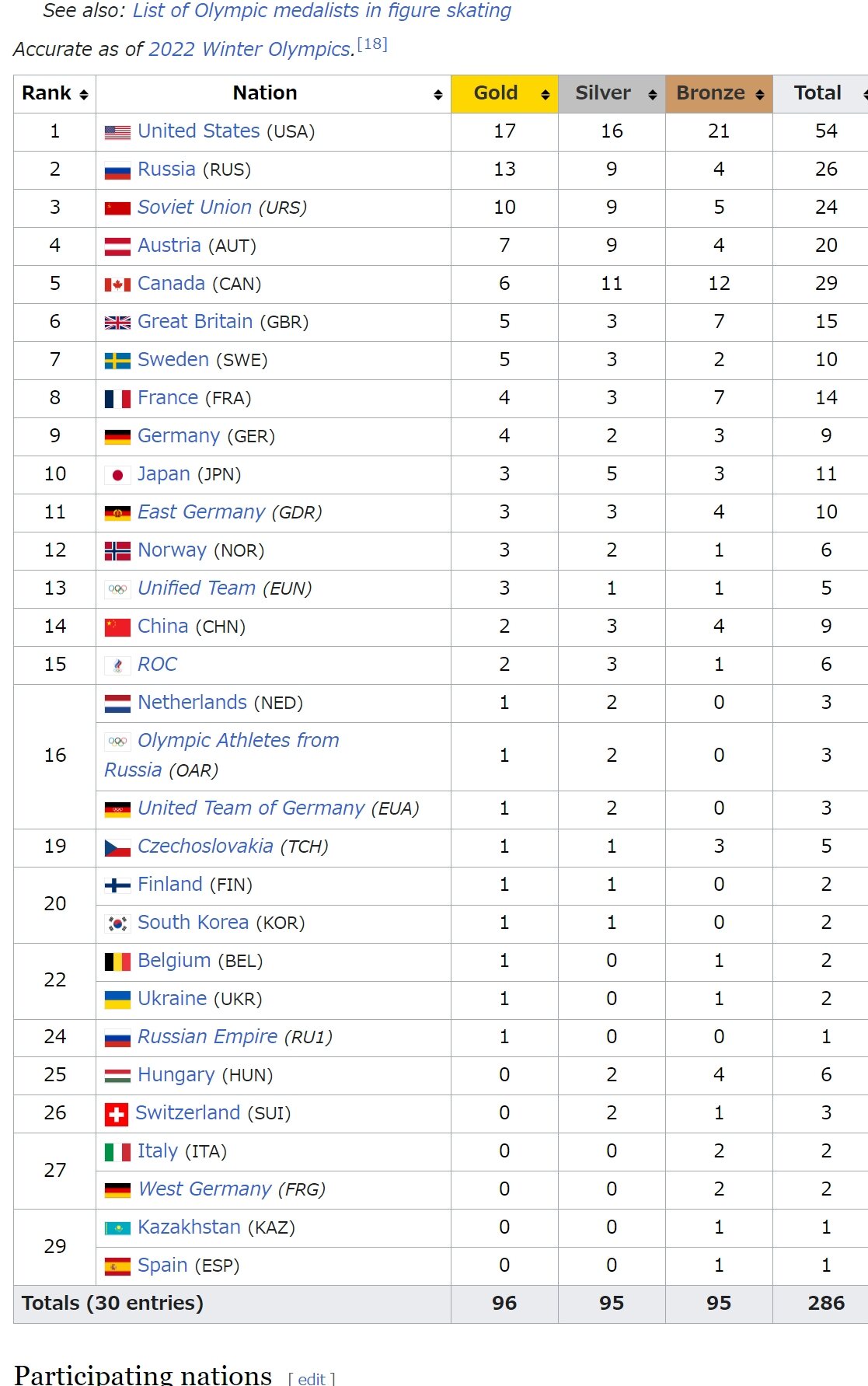Click the Great Britain flag icon
Viewport: 868px width, 1386px height.
pyautogui.click(x=117, y=323)
